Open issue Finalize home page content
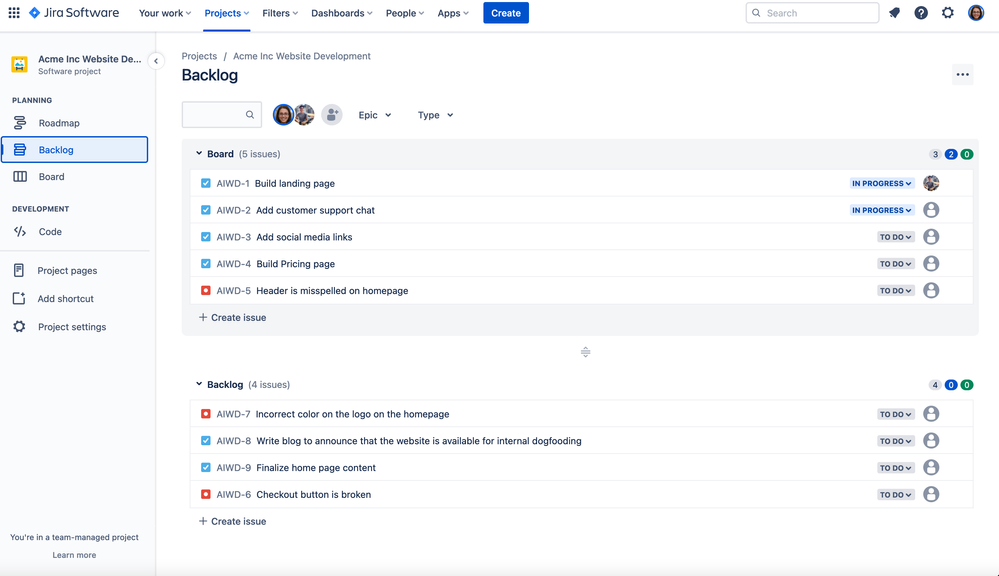Image resolution: width=999 pixels, height=576 pixels. pos(316,468)
